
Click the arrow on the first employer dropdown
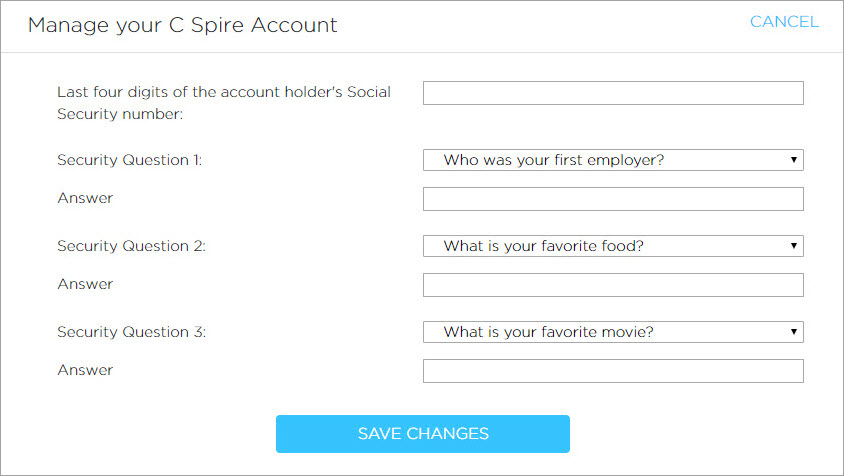click(793, 160)
